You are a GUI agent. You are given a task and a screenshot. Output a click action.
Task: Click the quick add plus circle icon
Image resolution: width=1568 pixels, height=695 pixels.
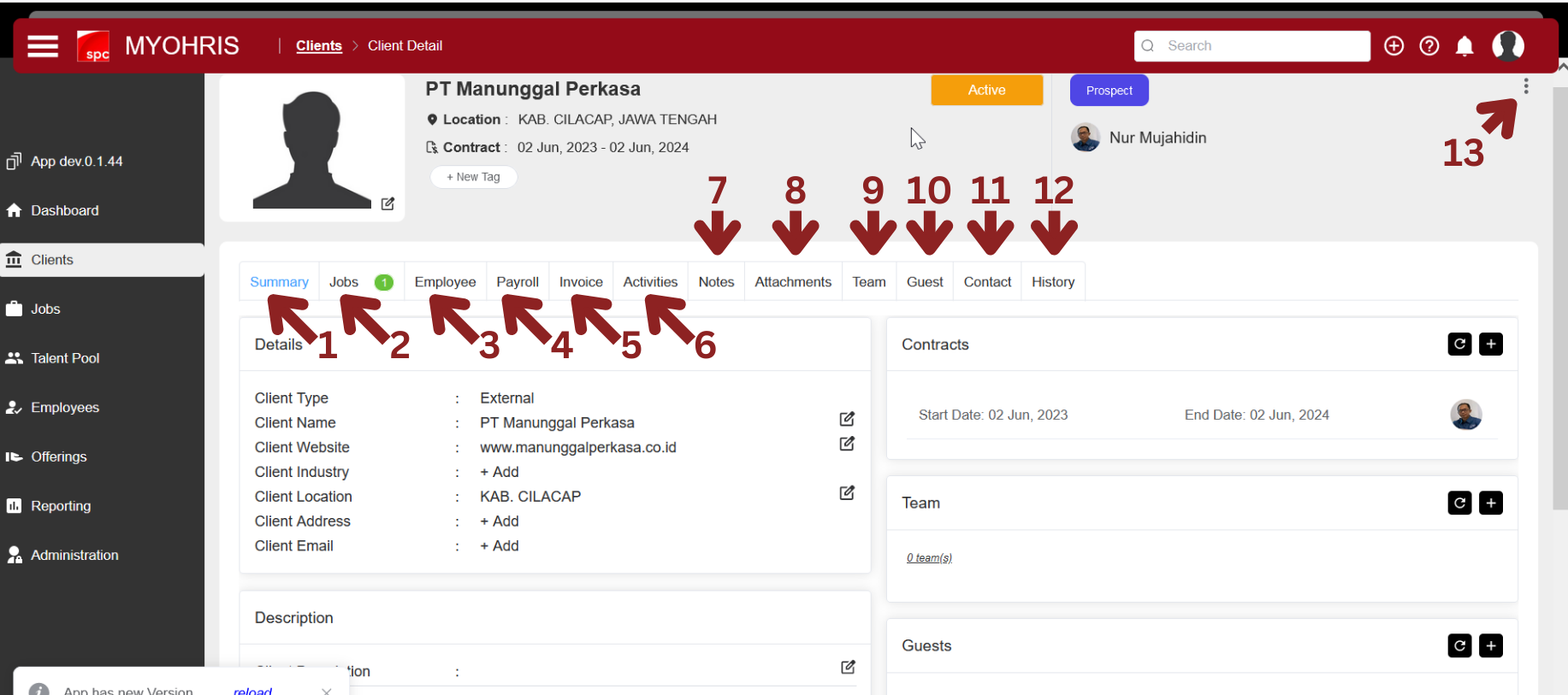(1394, 46)
